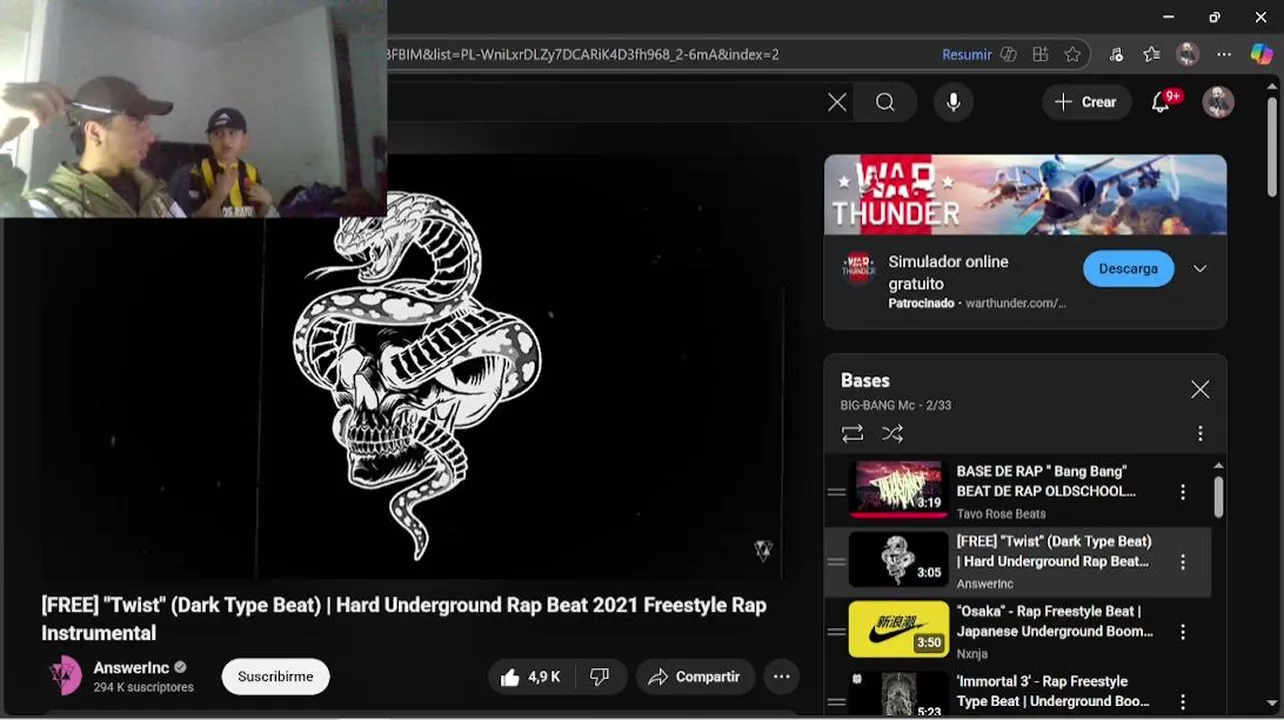Open the Copilot tabs icon beside Resumir
The height and width of the screenshot is (720, 1284).
pyautogui.click(x=1009, y=55)
